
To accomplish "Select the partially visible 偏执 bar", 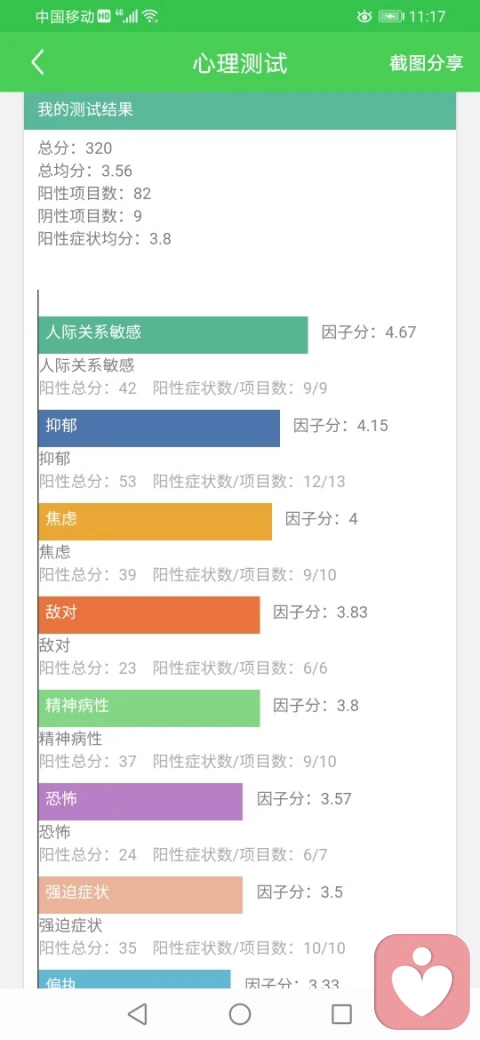I will (135, 979).
